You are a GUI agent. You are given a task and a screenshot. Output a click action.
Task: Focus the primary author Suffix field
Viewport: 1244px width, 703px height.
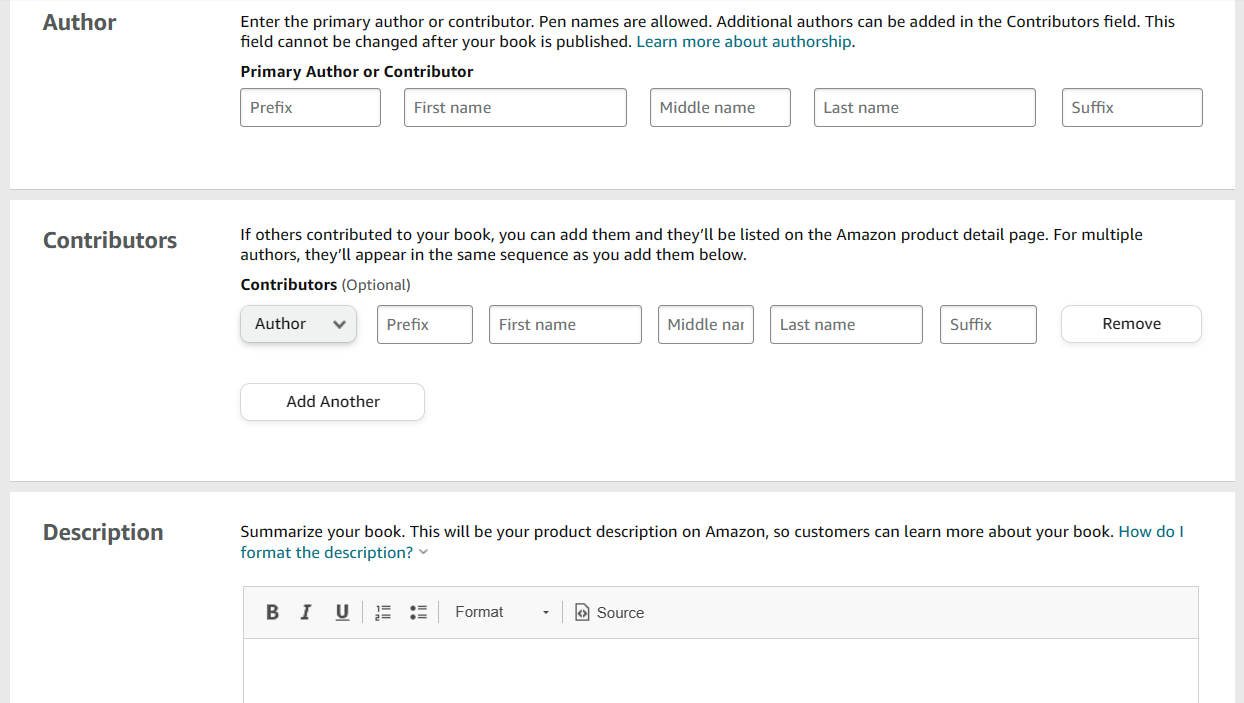(x=1132, y=108)
